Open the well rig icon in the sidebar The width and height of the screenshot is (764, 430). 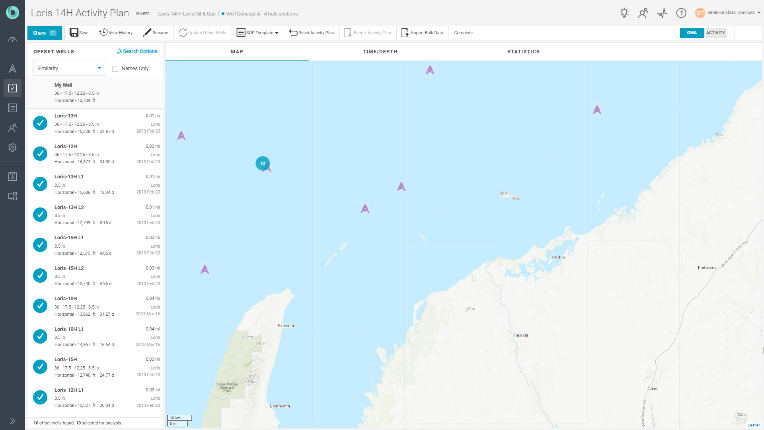point(12,69)
